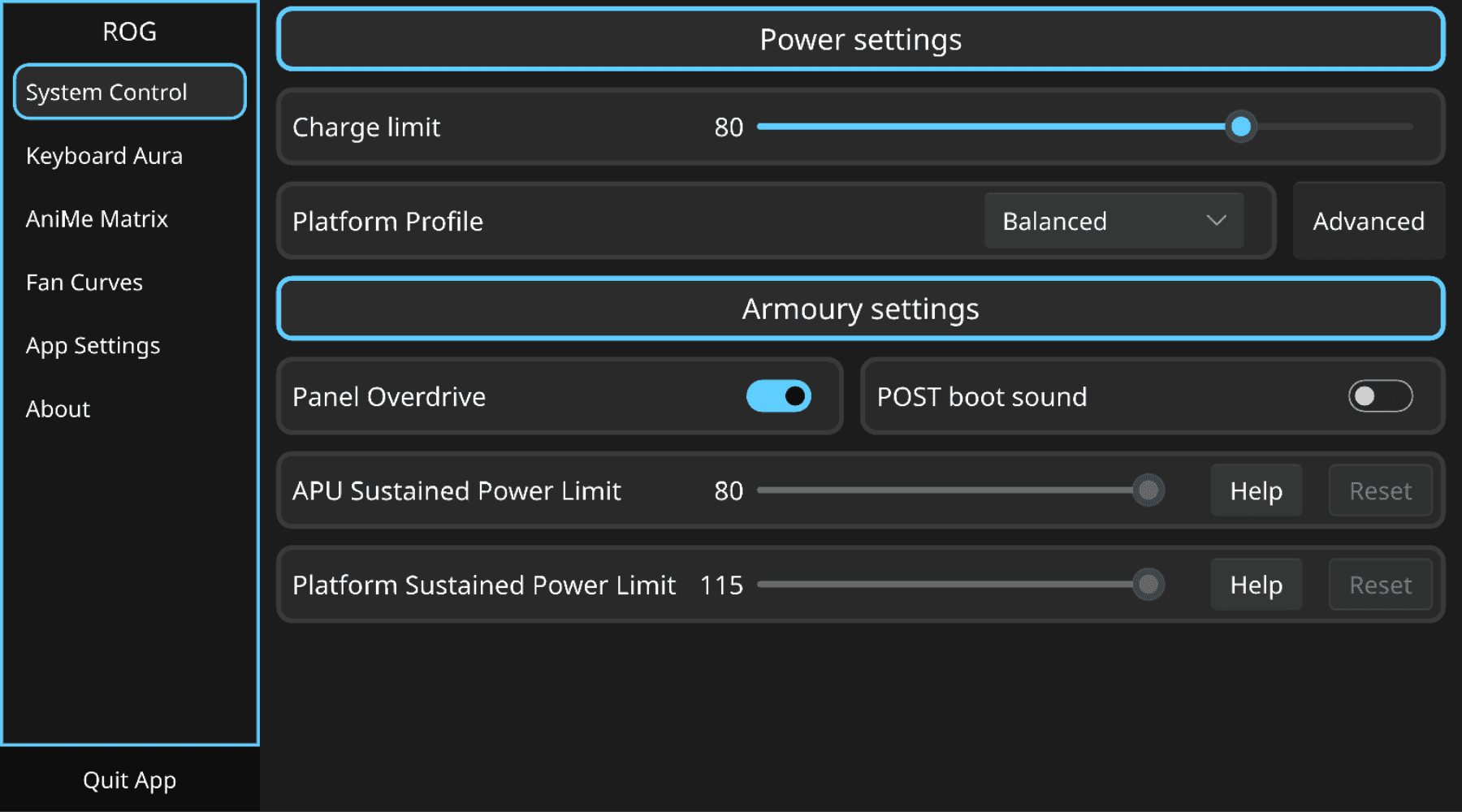Reset the Platform Sustained Power Limit
This screenshot has height=812, width=1462.
pyautogui.click(x=1380, y=585)
